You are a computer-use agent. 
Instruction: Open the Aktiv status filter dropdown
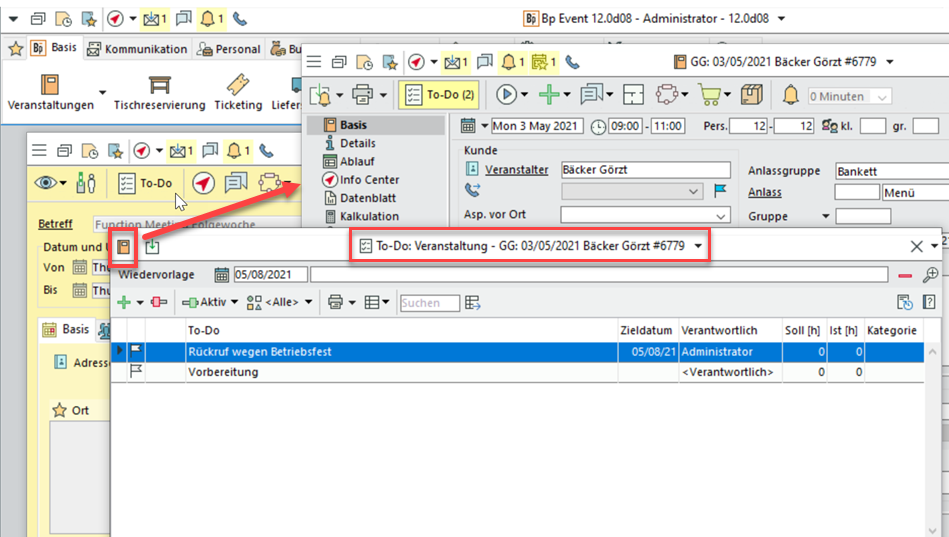[210, 303]
